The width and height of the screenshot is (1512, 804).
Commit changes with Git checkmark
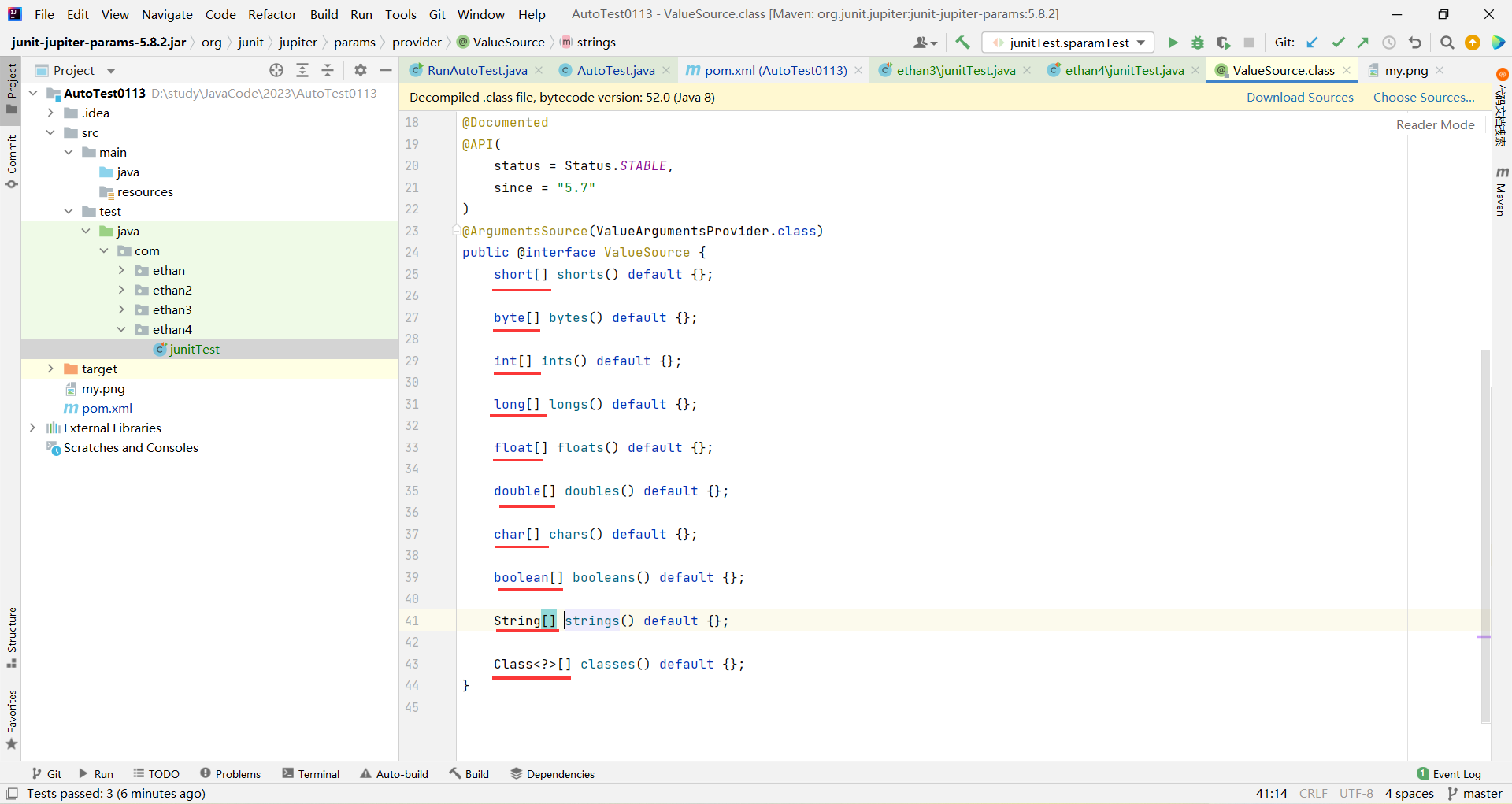click(1338, 43)
